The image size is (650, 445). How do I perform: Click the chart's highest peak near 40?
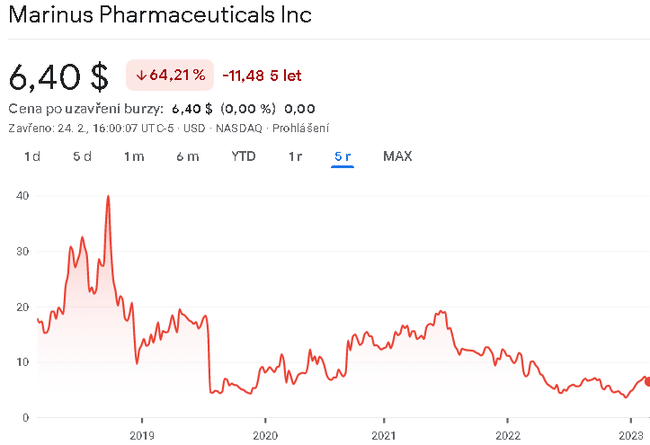pos(108,196)
